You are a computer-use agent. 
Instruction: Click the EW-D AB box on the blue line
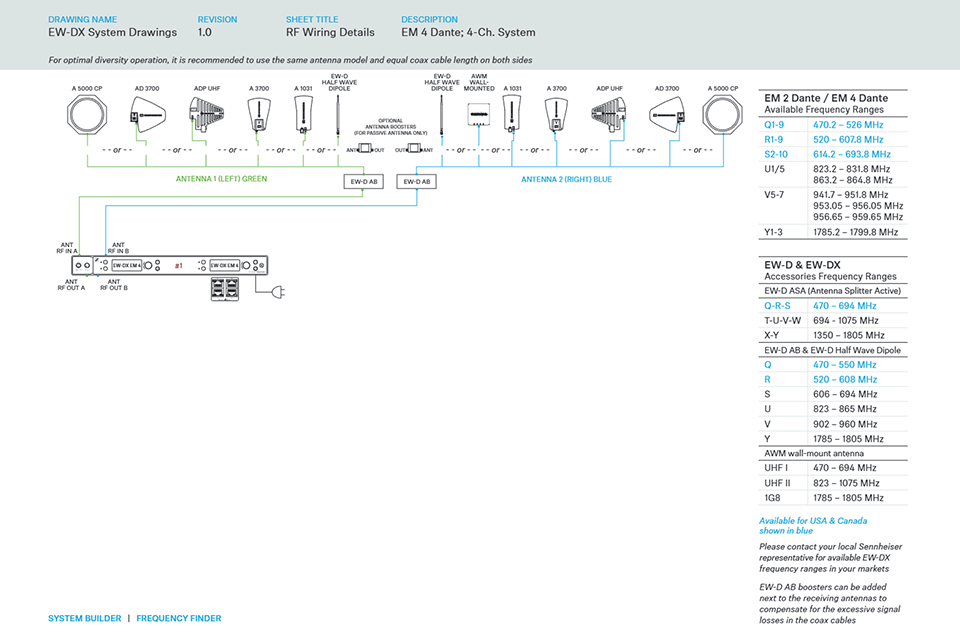416,181
